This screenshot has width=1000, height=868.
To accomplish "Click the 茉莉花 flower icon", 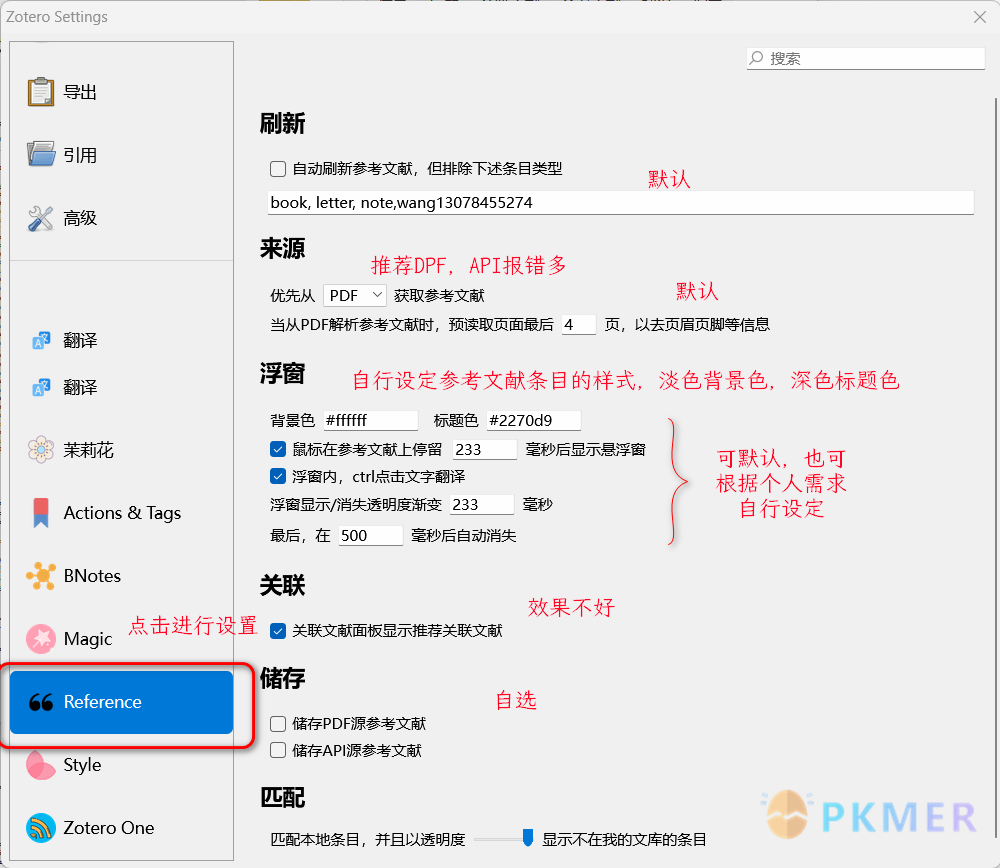I will tap(41, 450).
